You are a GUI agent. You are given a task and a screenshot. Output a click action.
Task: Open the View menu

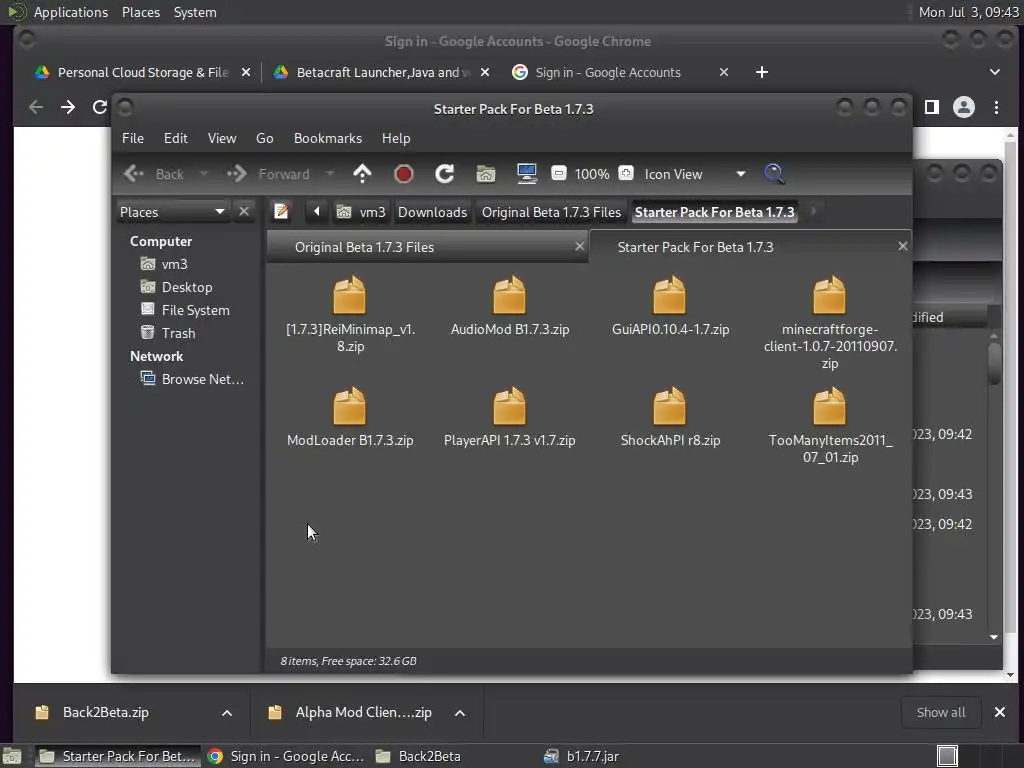click(222, 138)
